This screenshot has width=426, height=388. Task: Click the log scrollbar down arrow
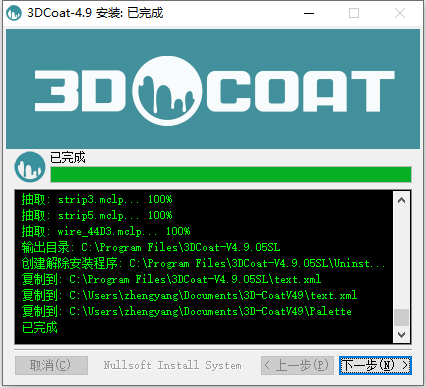[x=402, y=335]
